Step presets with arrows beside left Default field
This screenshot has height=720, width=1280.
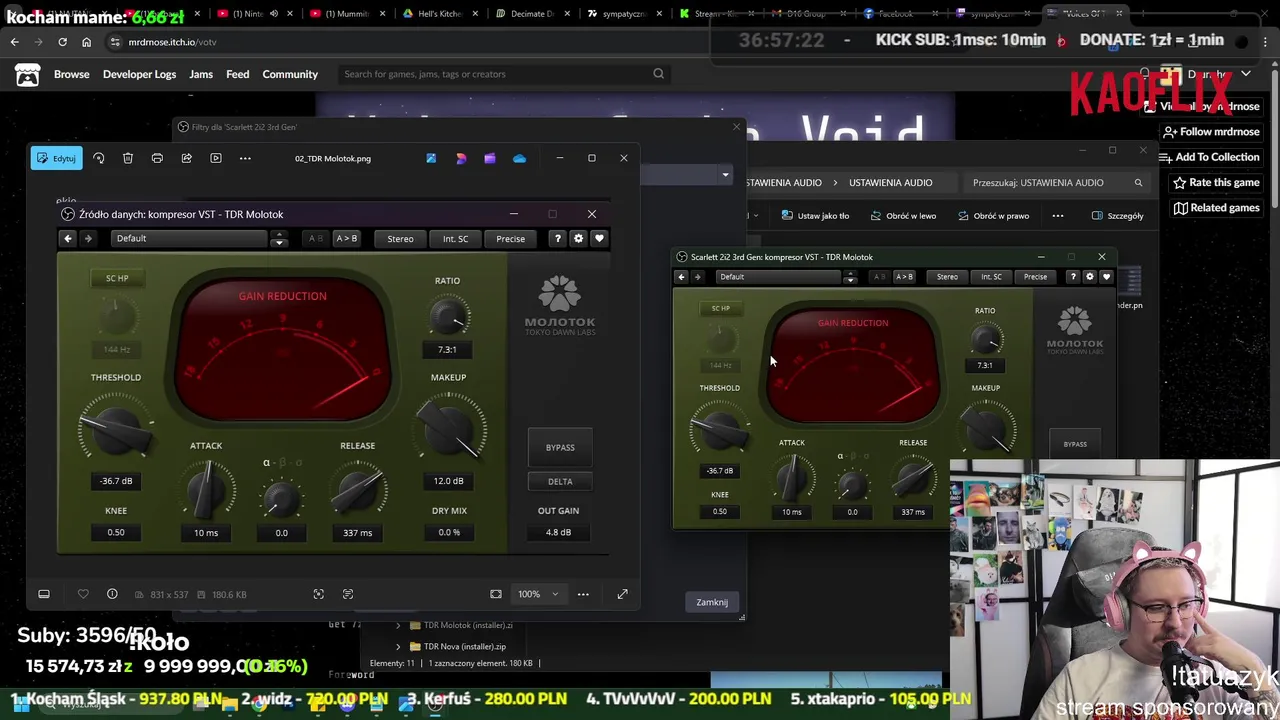pos(279,238)
